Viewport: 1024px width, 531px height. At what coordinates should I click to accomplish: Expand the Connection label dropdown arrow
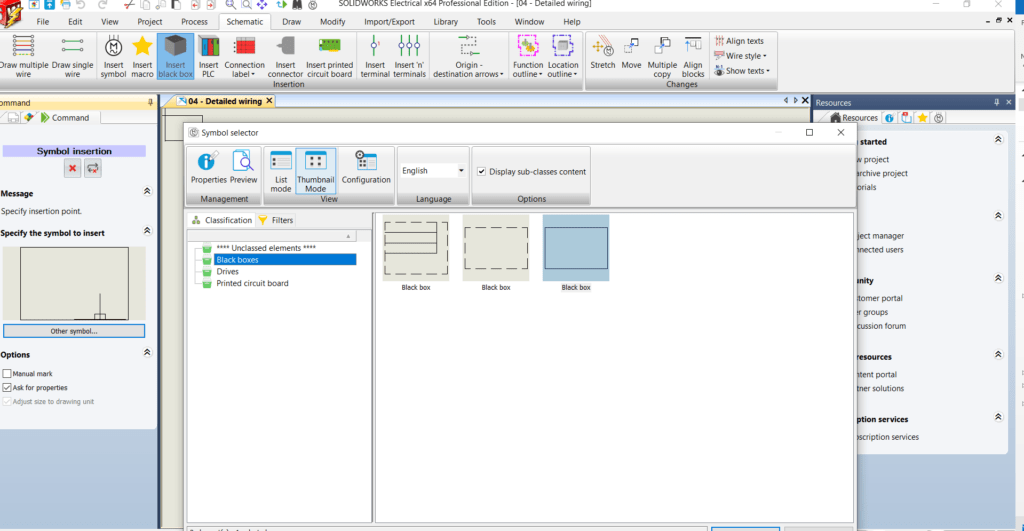(253, 74)
